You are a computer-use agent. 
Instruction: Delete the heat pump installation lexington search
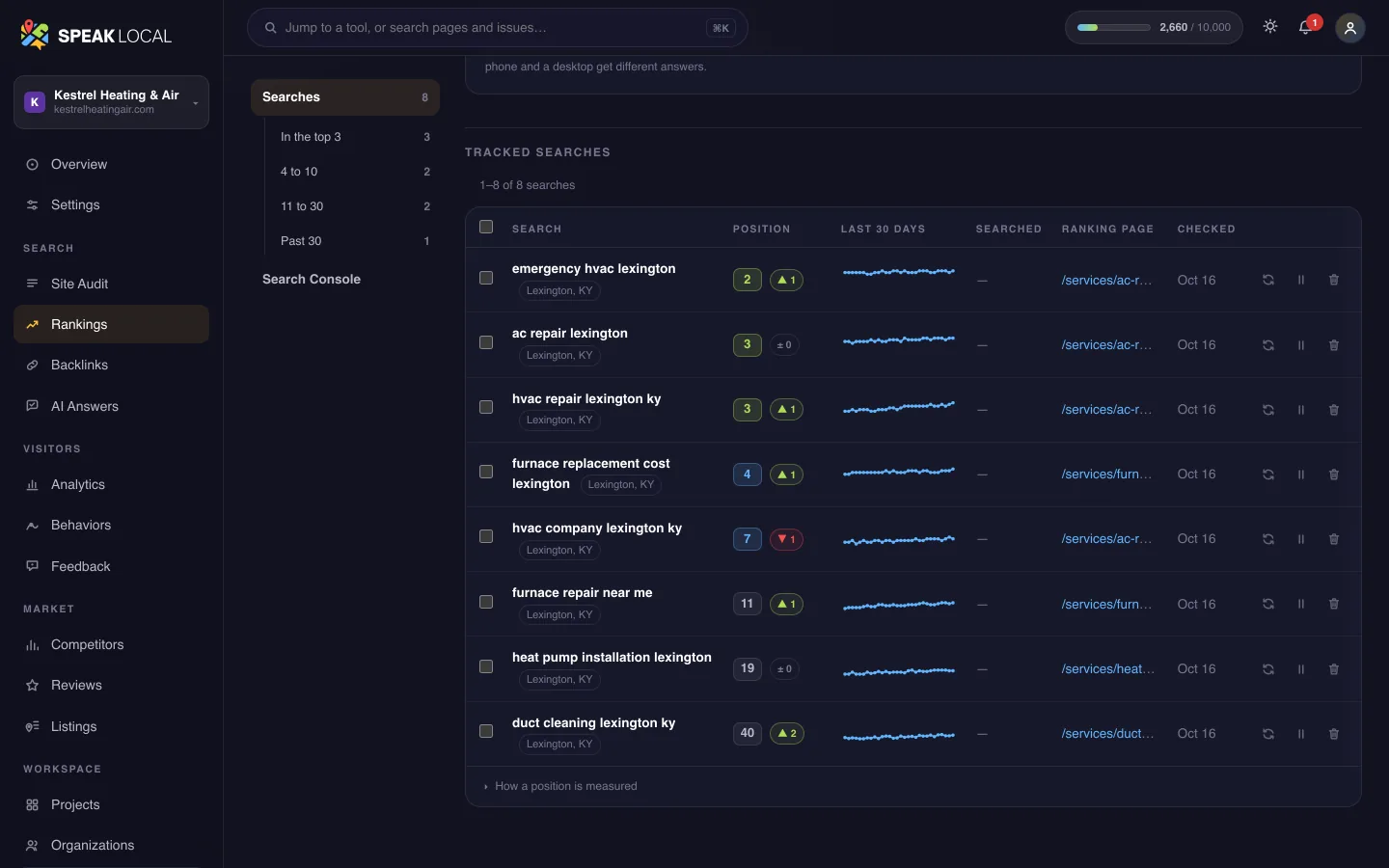point(1334,668)
